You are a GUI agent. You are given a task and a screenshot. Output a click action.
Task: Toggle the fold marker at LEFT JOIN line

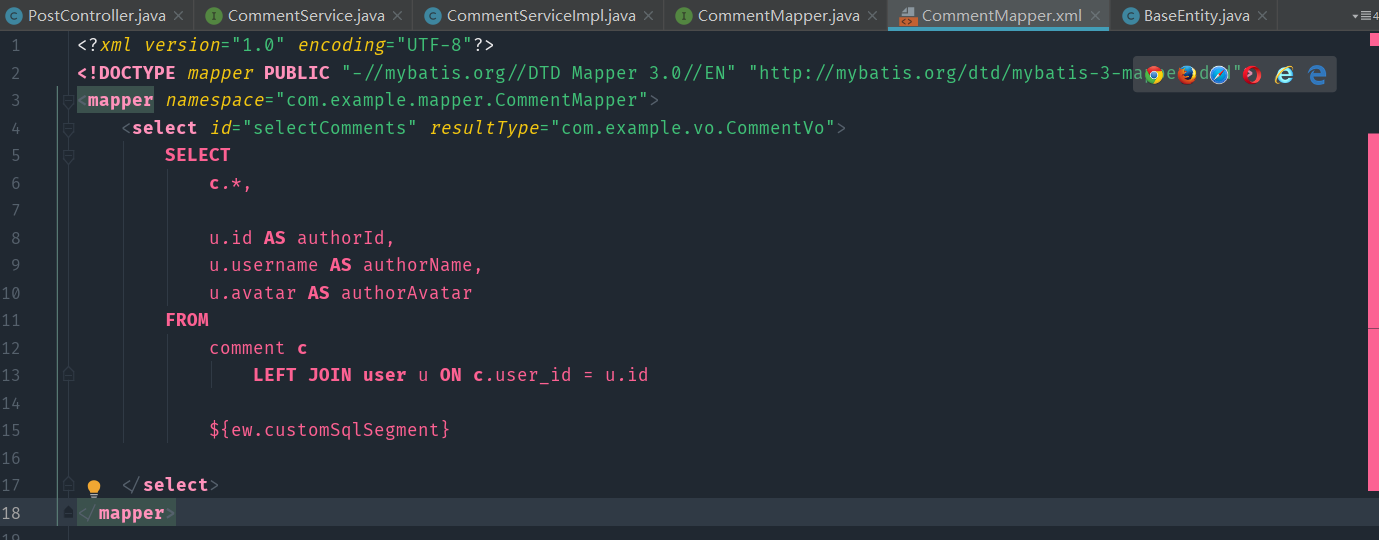[x=69, y=375]
